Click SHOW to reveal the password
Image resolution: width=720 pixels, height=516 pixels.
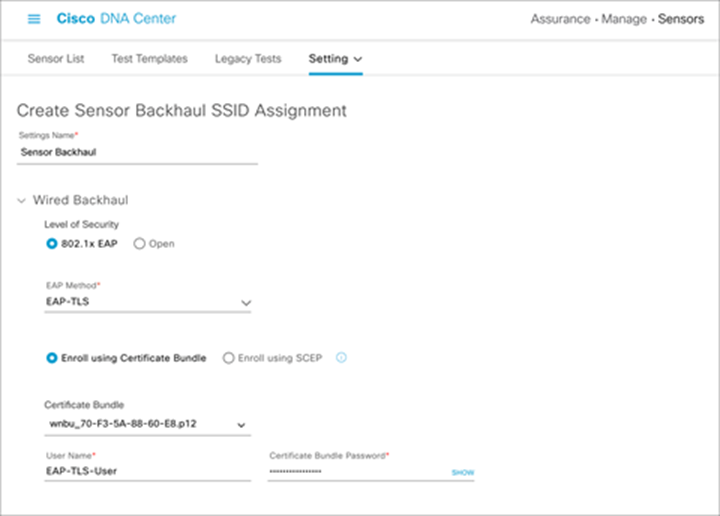pos(463,472)
